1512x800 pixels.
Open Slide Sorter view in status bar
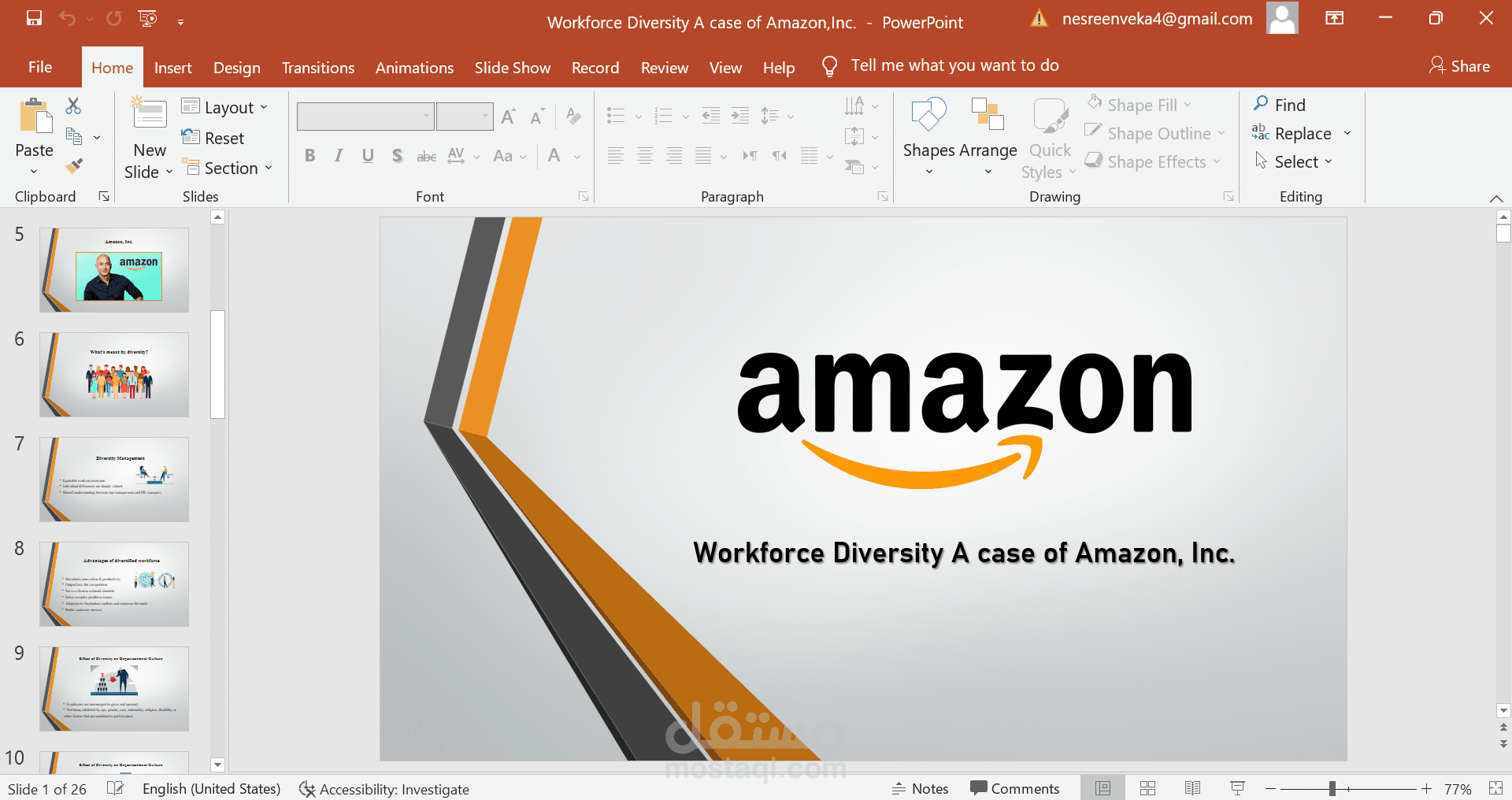coord(1147,788)
